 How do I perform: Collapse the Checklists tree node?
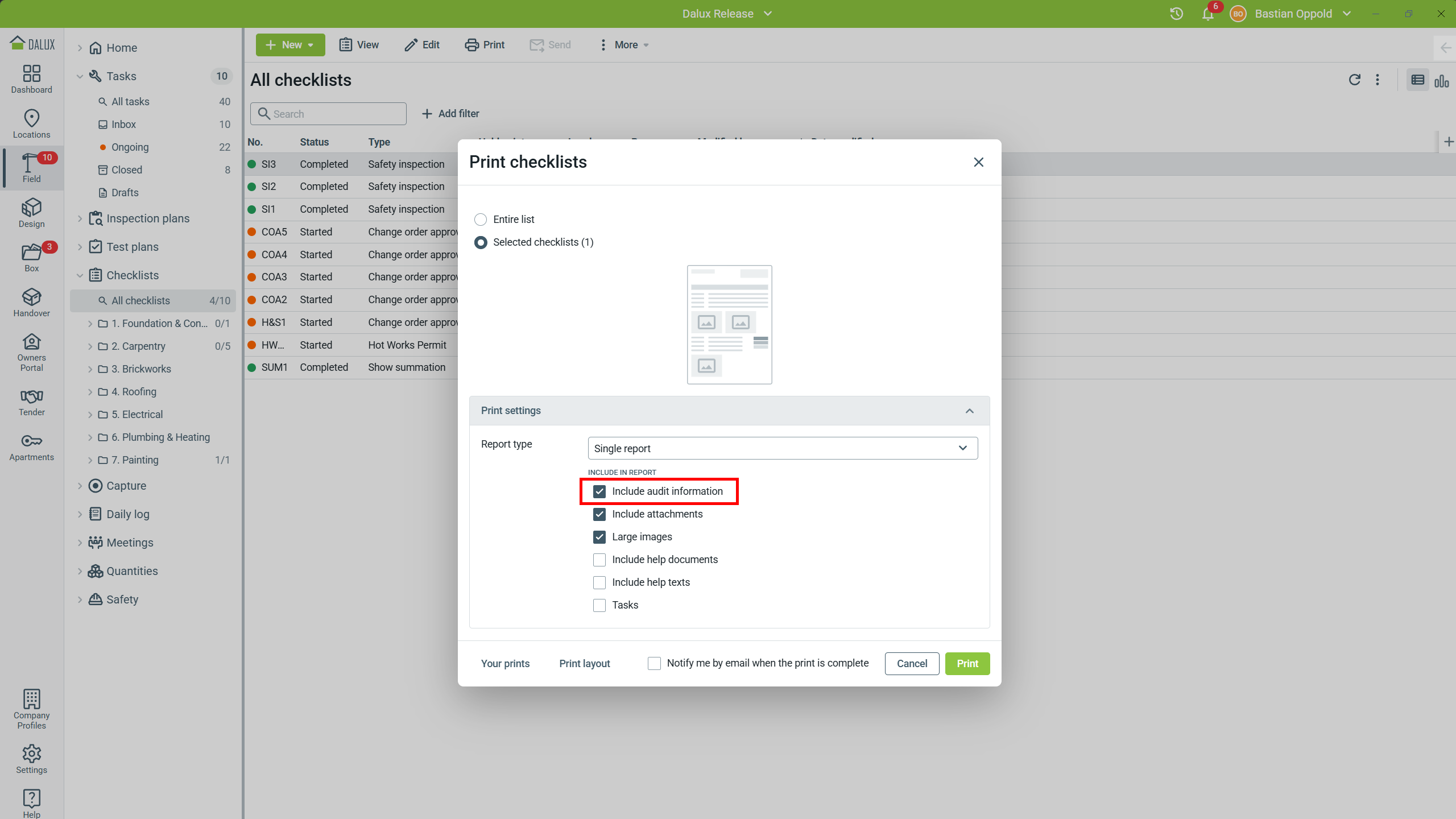(x=80, y=275)
